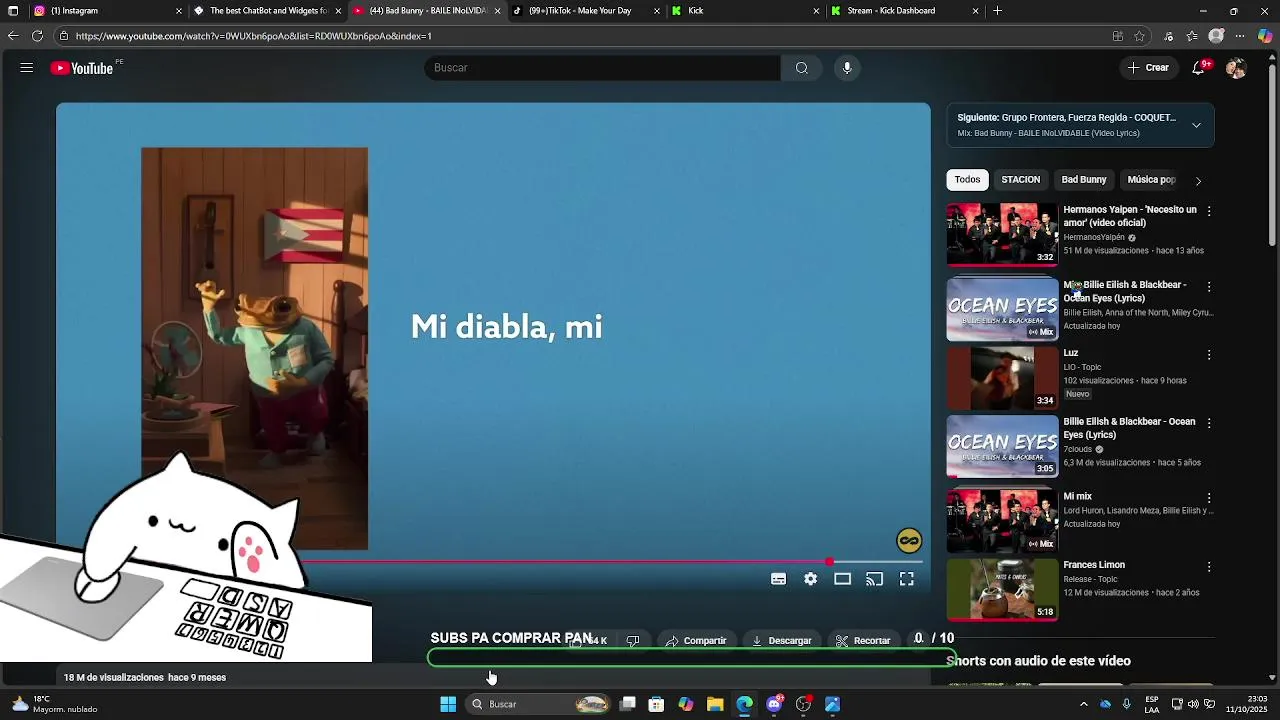This screenshot has width=1280, height=720.
Task: Open the Luz video by LIO
Action: (1002, 378)
